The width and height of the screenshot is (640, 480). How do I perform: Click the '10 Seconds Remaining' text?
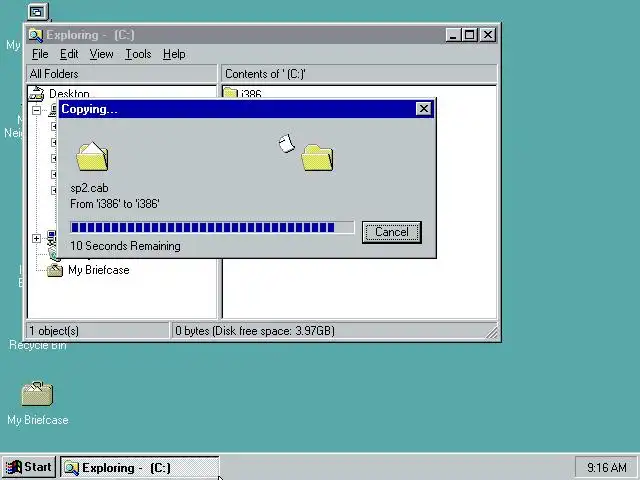pyautogui.click(x=125, y=246)
